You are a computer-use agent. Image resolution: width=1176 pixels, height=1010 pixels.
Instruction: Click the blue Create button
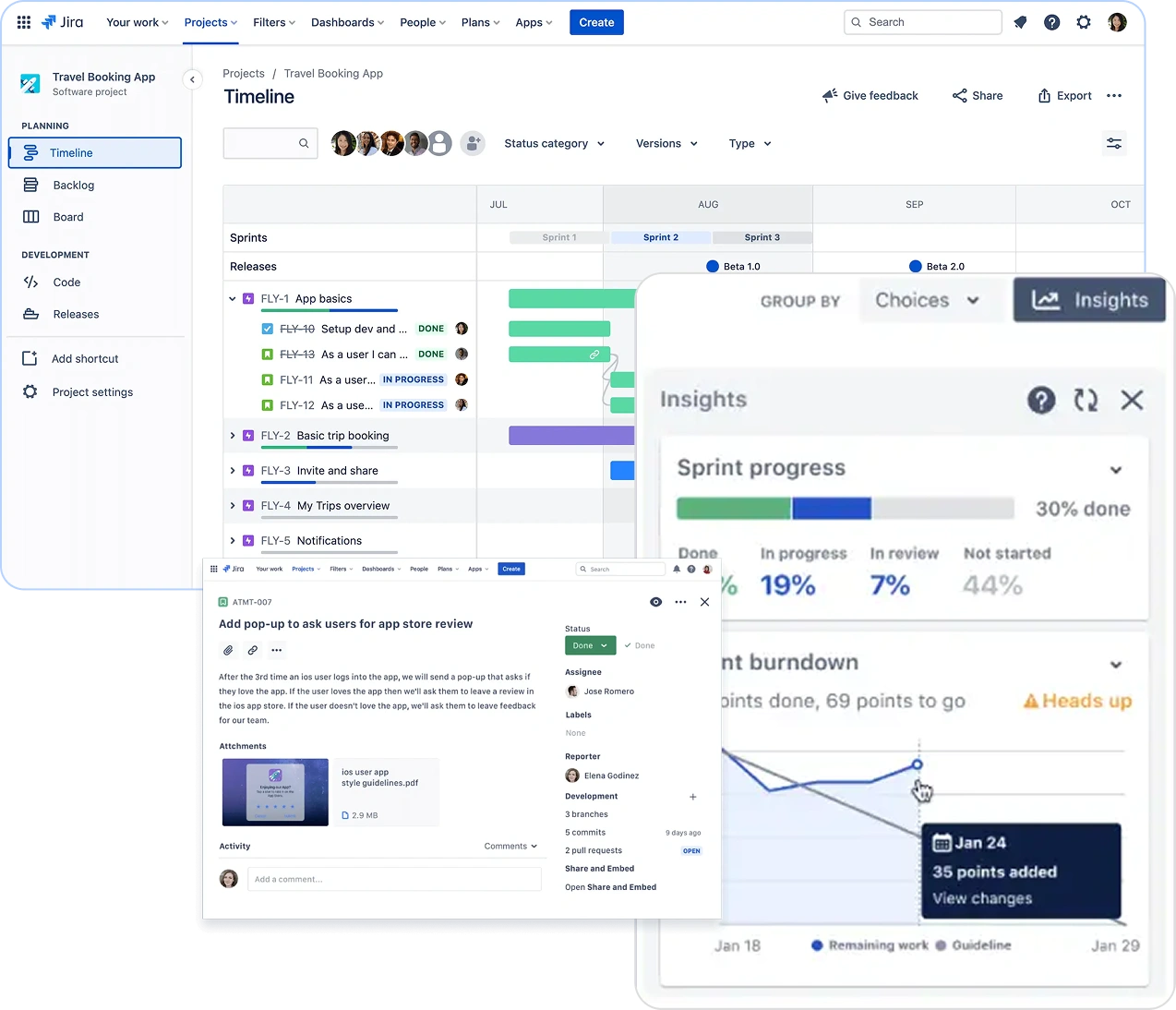click(x=596, y=22)
